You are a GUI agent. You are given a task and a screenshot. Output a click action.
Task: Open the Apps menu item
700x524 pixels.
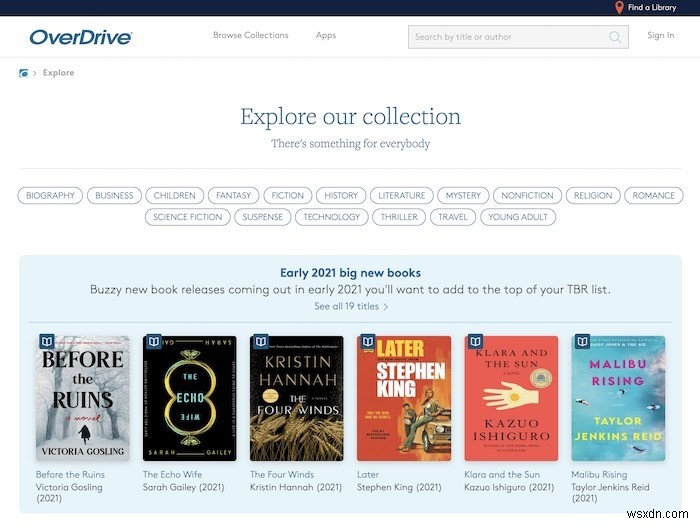326,35
